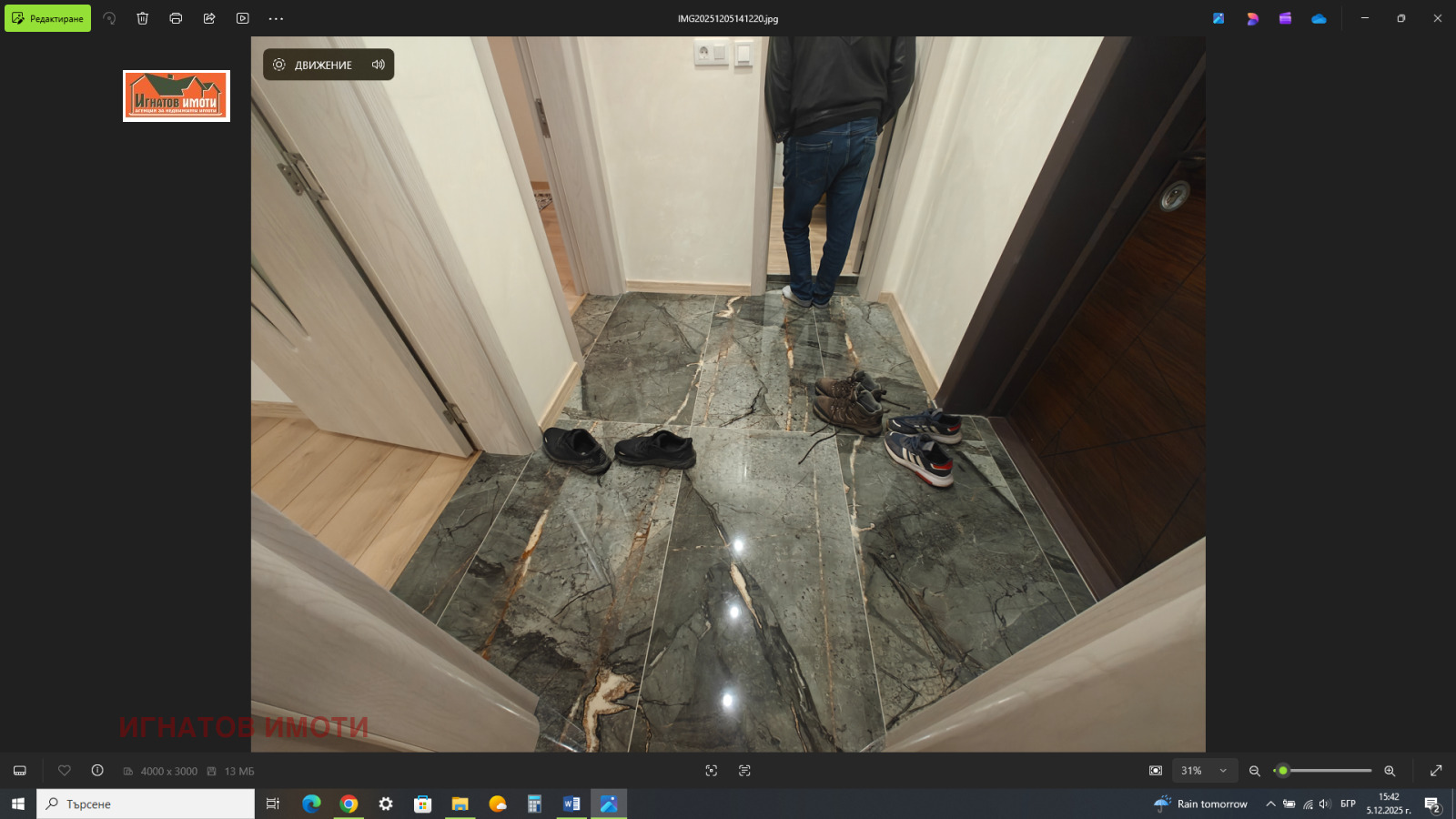The width and height of the screenshot is (1456, 819).
Task: Enter full screen view with the arrows icon
Action: [1436, 771]
